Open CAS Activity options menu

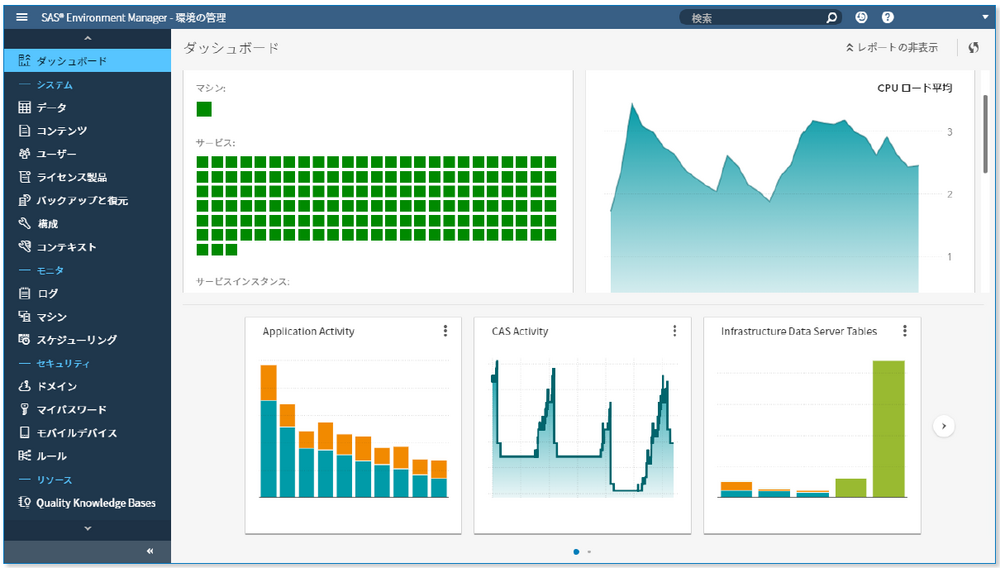tap(675, 331)
